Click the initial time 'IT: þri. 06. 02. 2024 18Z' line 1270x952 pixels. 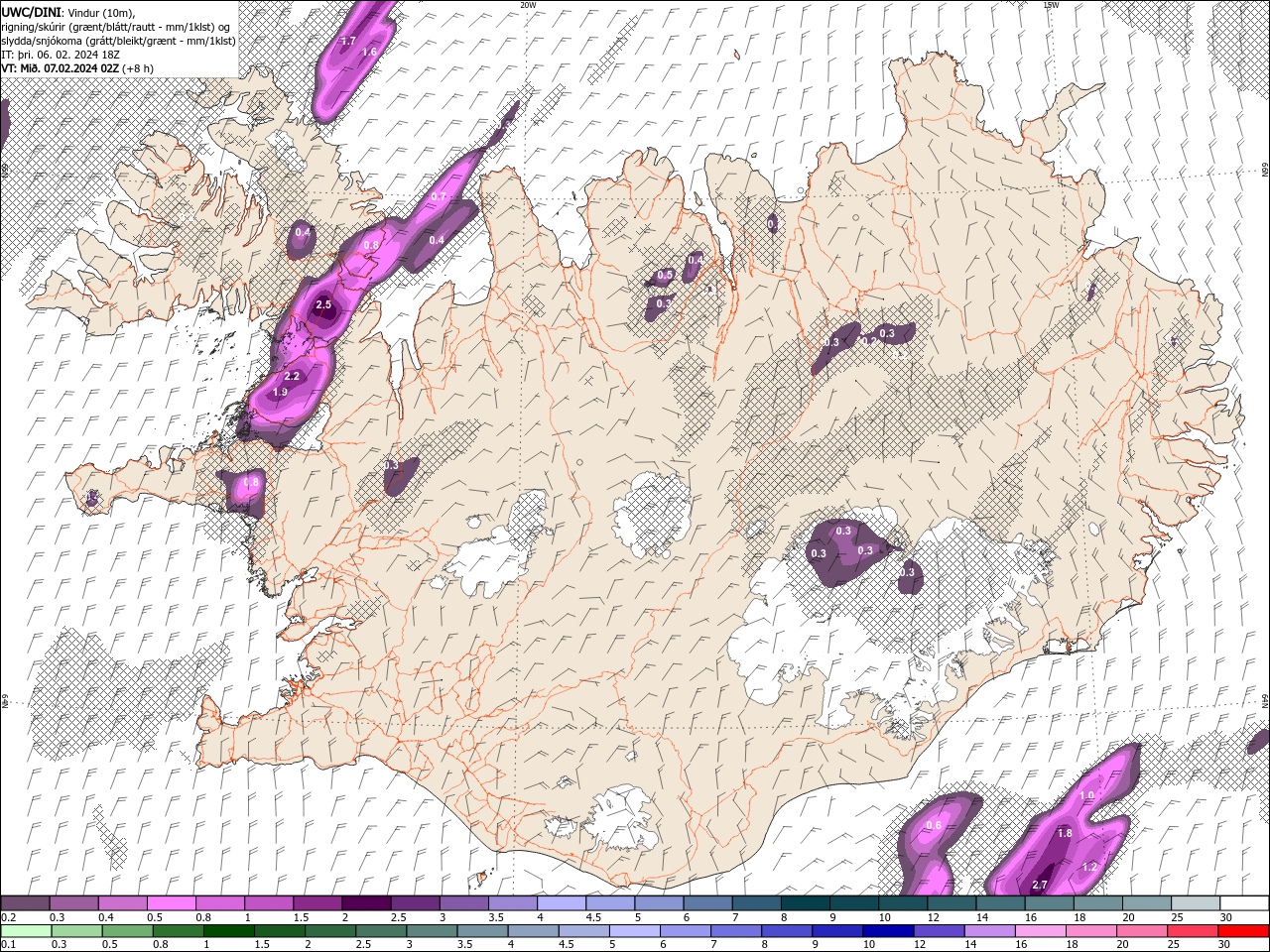pyautogui.click(x=61, y=55)
